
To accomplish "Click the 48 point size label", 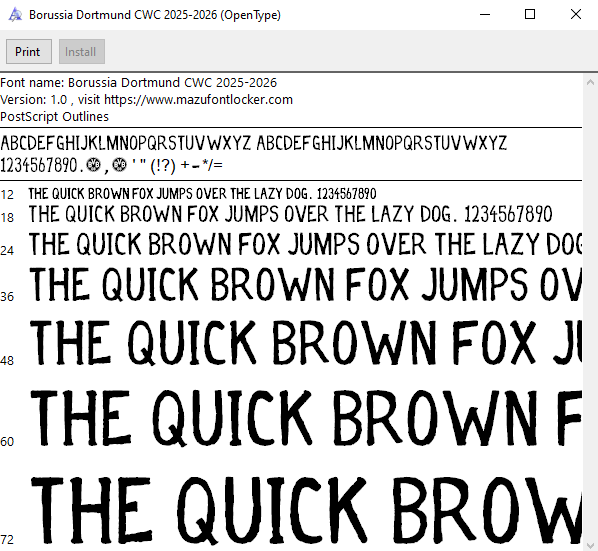I will (7, 360).
